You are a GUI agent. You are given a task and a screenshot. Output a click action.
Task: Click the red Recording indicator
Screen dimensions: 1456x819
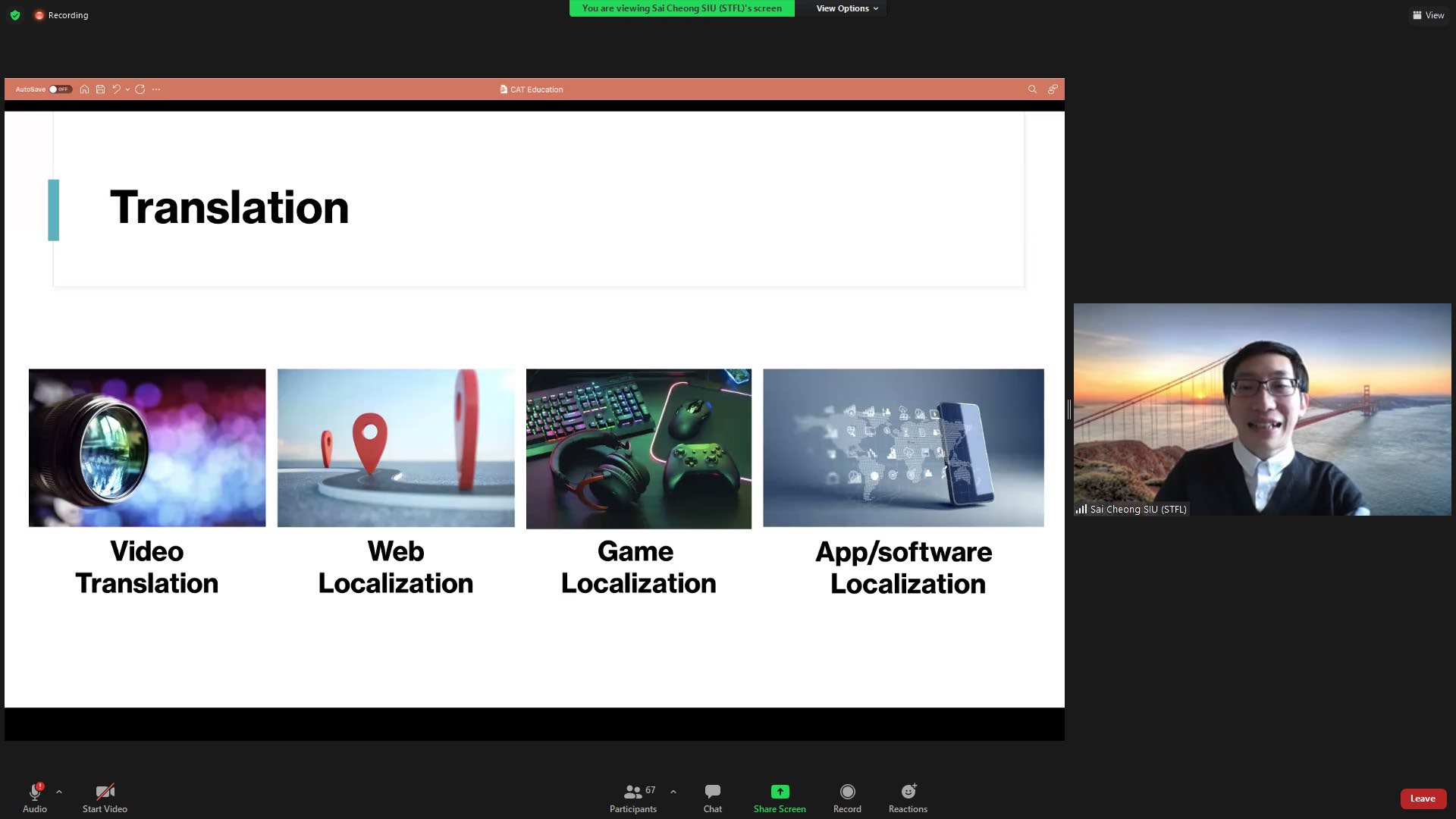point(61,15)
